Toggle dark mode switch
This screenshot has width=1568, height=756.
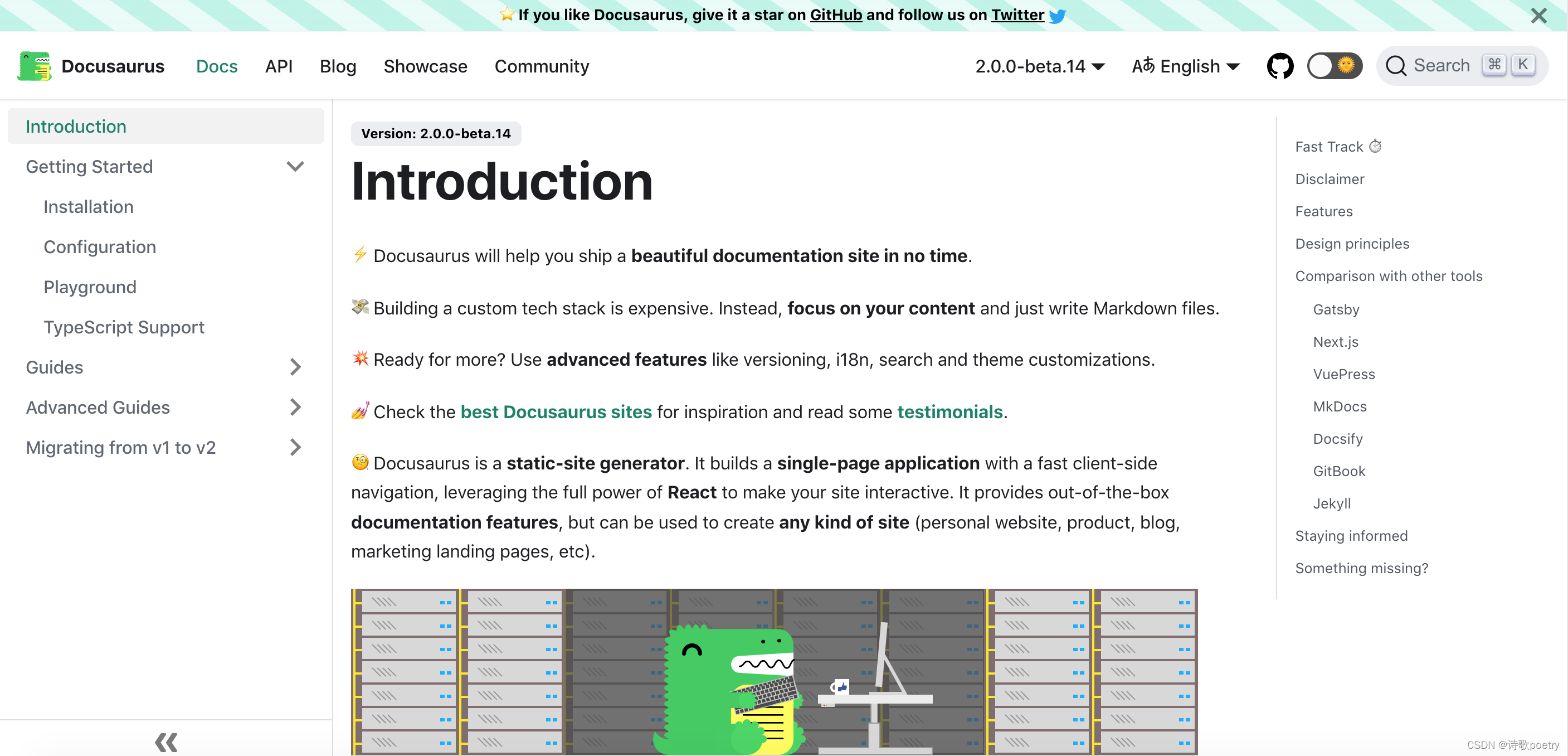coord(1335,66)
